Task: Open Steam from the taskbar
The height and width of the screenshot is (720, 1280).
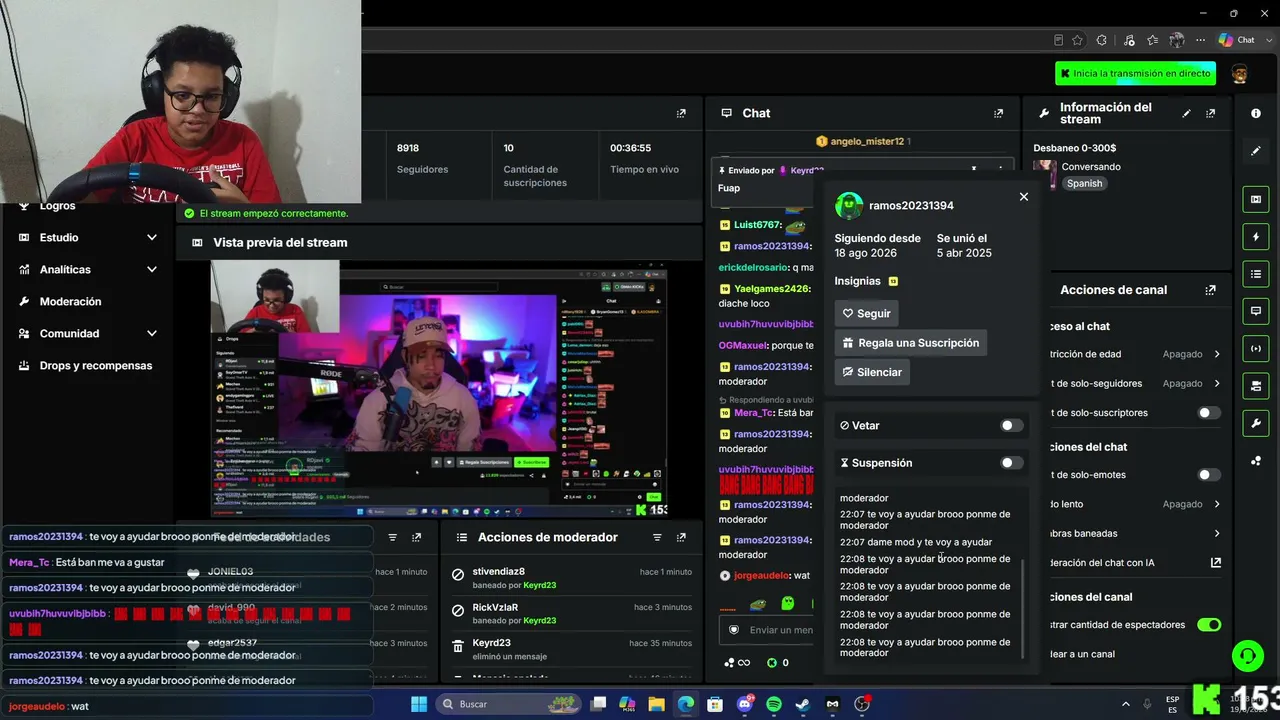Action: (803, 704)
